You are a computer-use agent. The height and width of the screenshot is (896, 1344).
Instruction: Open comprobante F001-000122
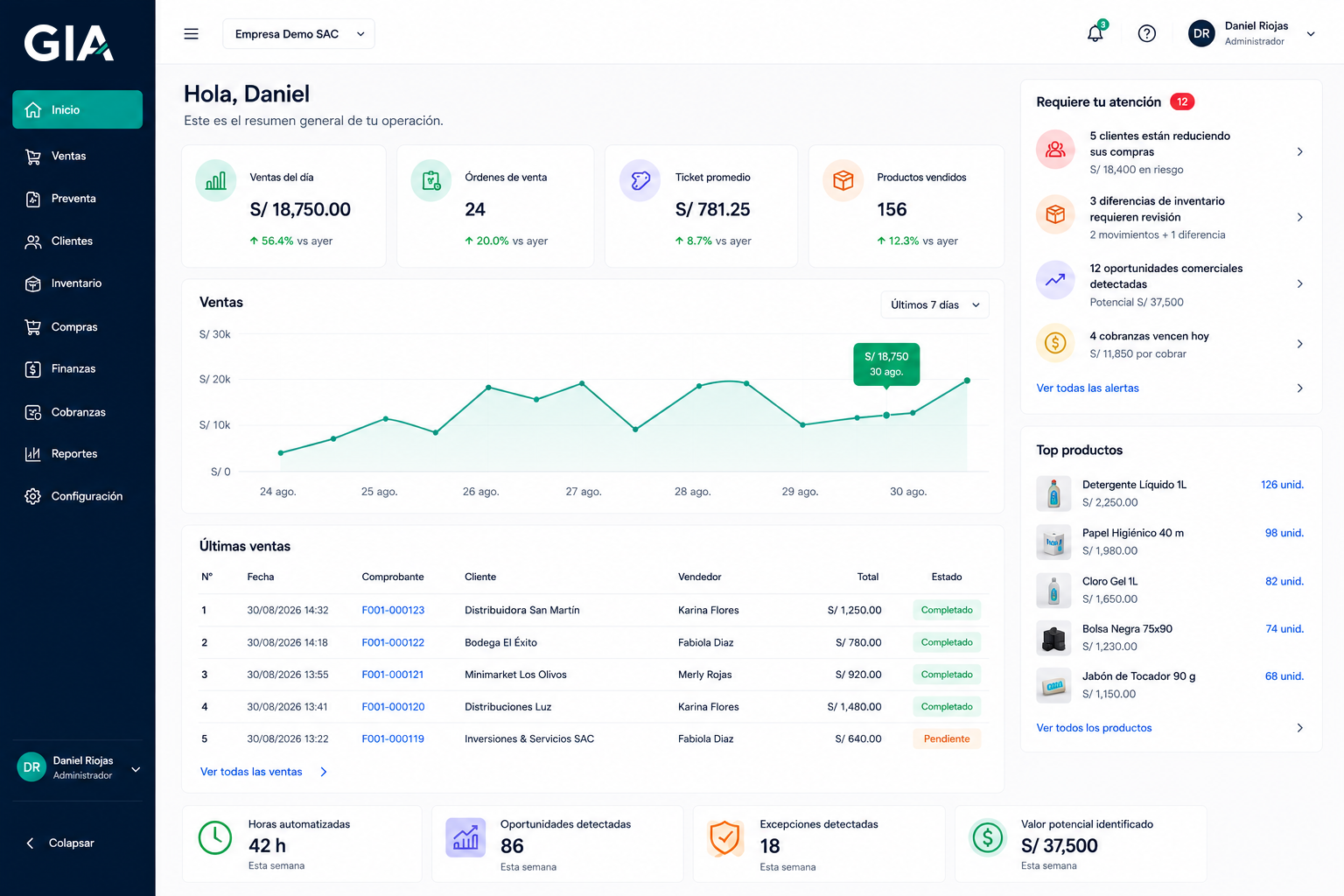pos(393,642)
